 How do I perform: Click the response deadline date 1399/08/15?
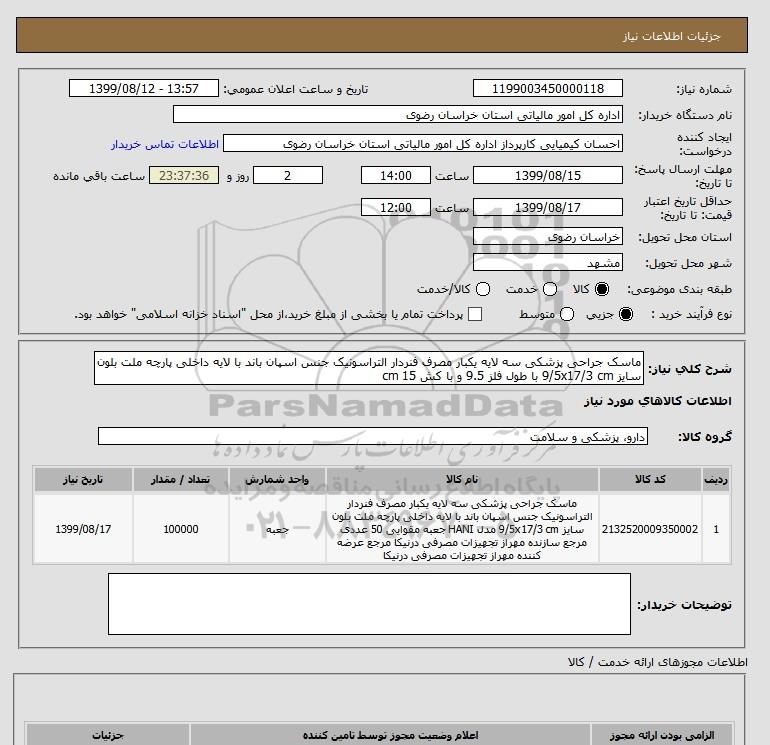point(548,175)
